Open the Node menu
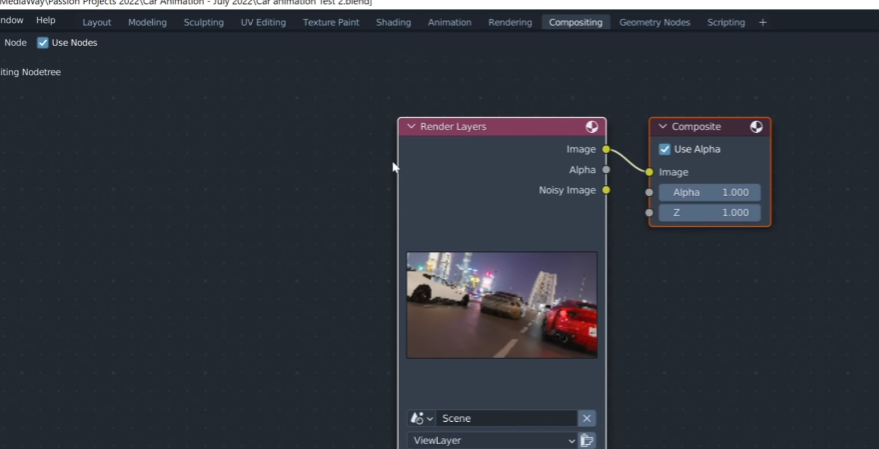Screen dimensions: 879x449 pyautogui.click(x=15, y=43)
